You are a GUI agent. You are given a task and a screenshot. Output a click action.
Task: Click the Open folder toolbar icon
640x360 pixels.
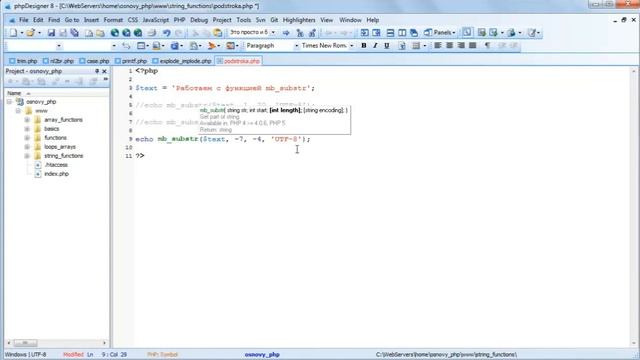coord(30,33)
